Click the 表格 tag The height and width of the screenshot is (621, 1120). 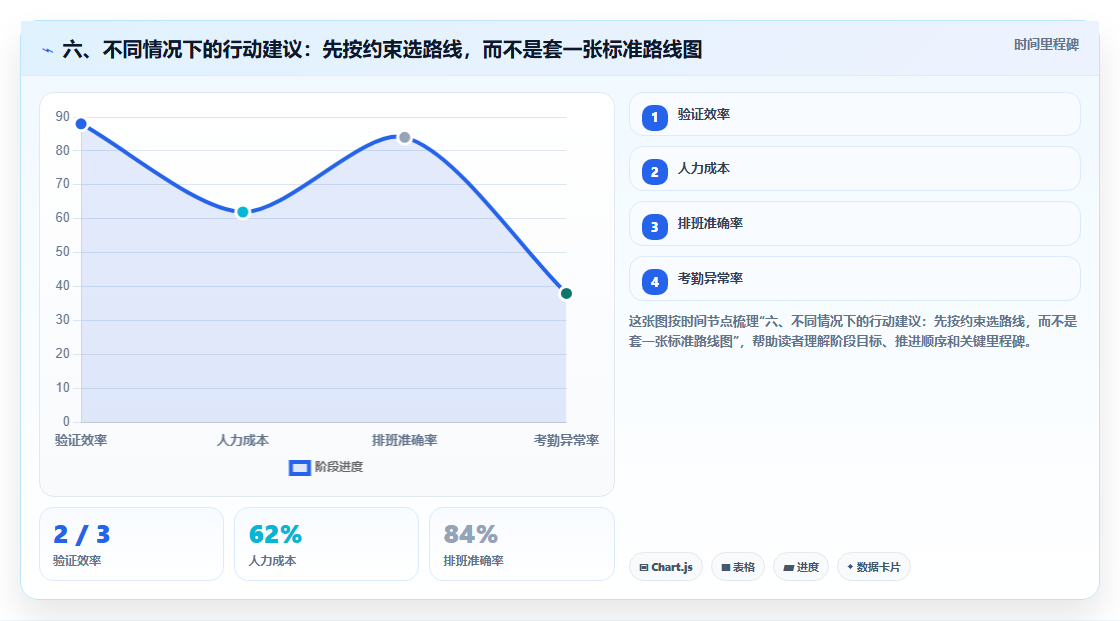(x=738, y=567)
